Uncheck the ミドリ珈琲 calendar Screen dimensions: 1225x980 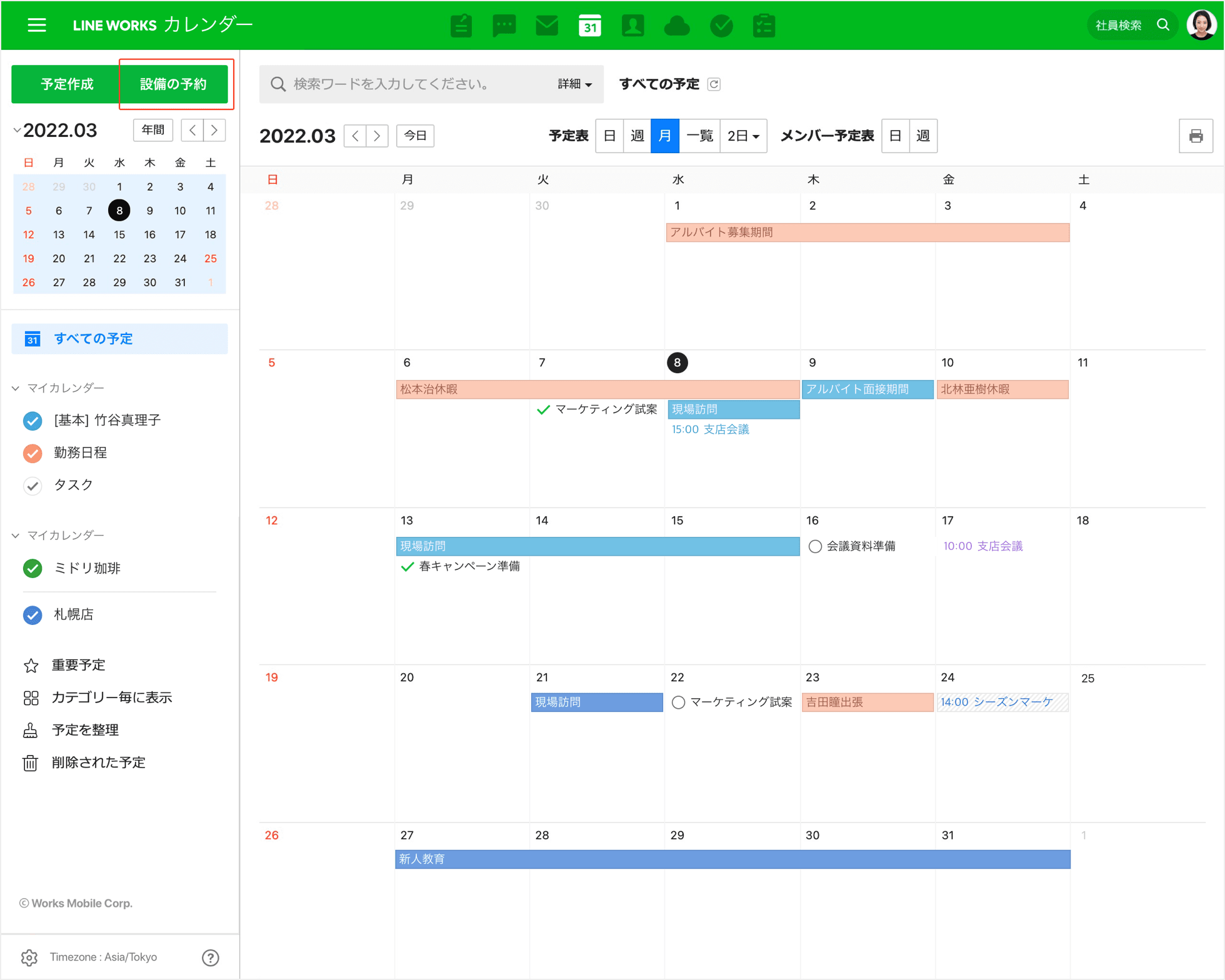[x=32, y=568]
